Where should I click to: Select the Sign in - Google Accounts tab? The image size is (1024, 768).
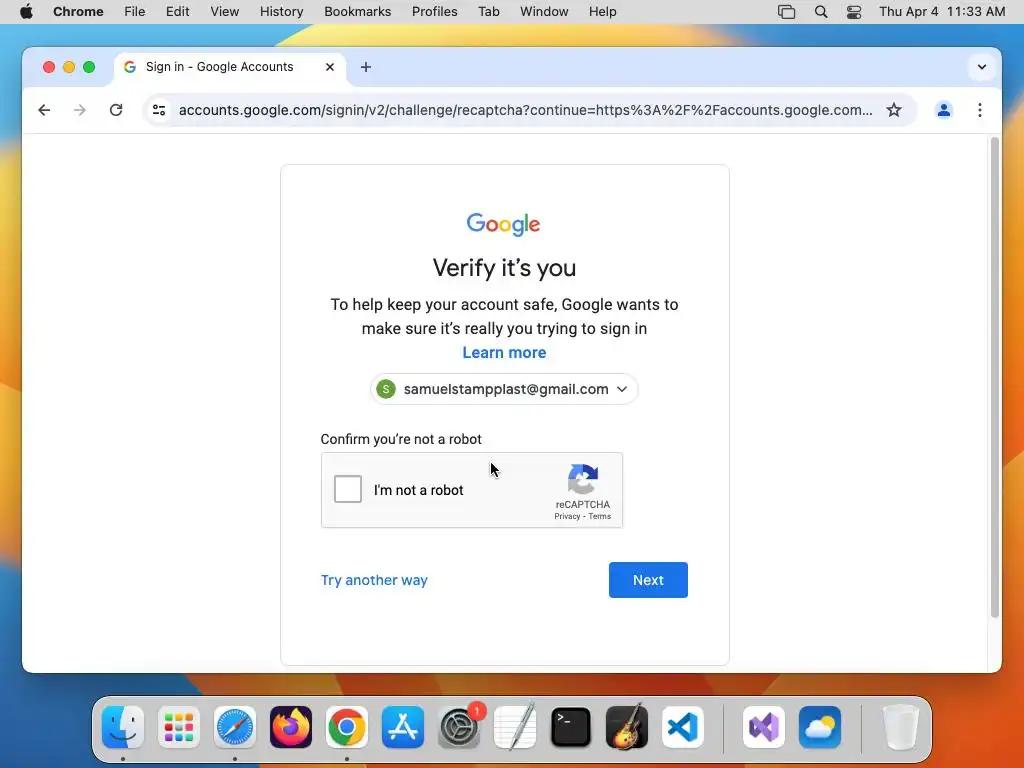click(x=230, y=67)
